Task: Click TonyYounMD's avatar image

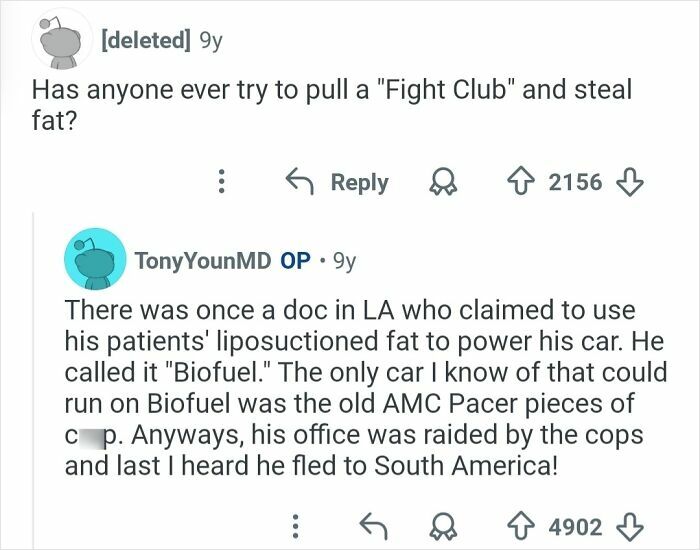Action: click(x=93, y=261)
